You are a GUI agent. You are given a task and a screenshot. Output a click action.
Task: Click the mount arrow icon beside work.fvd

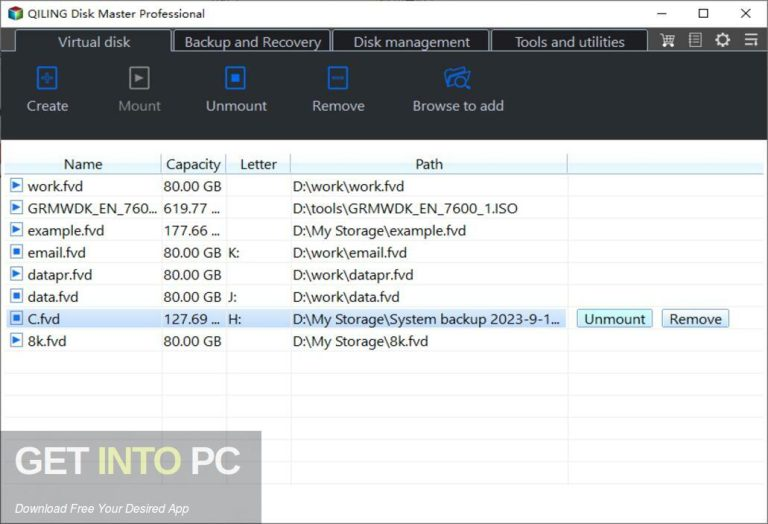(16, 185)
